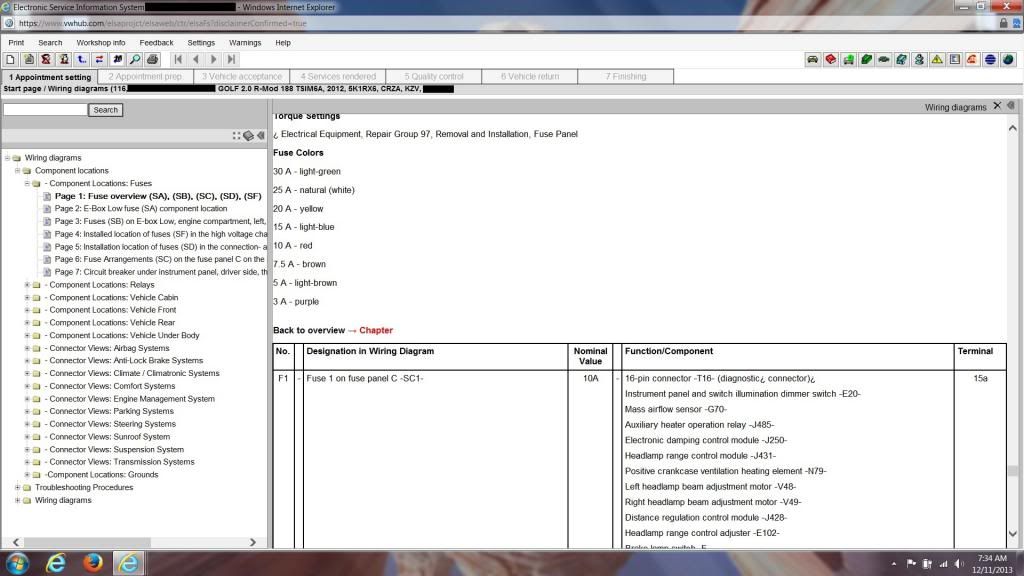Click the Search button in left panel

pyautogui.click(x=106, y=110)
